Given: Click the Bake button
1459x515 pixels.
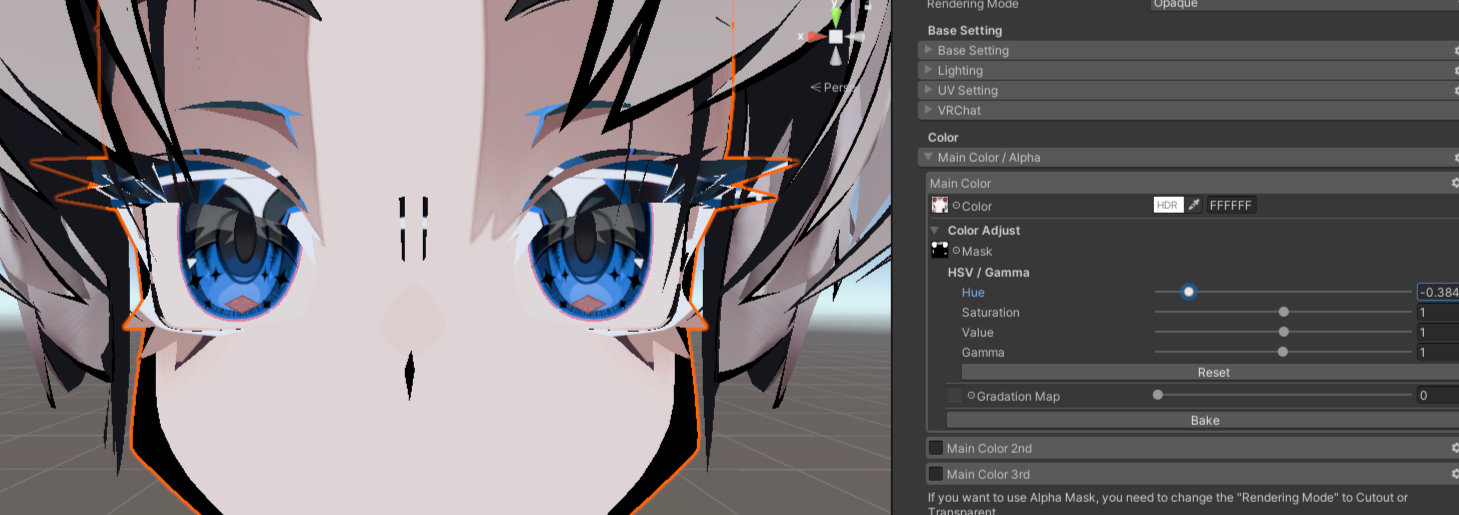Looking at the screenshot, I should pyautogui.click(x=1203, y=420).
